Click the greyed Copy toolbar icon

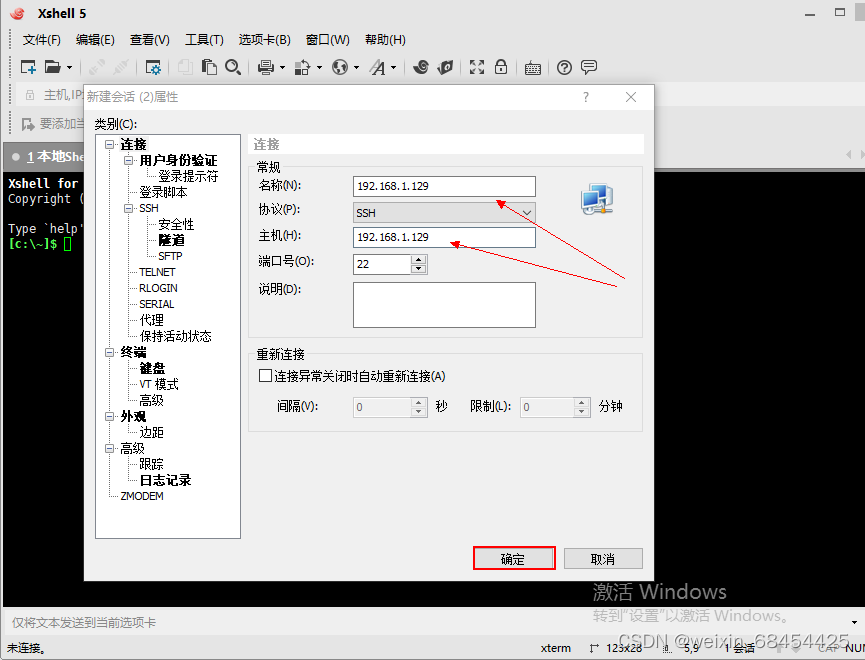coord(185,67)
